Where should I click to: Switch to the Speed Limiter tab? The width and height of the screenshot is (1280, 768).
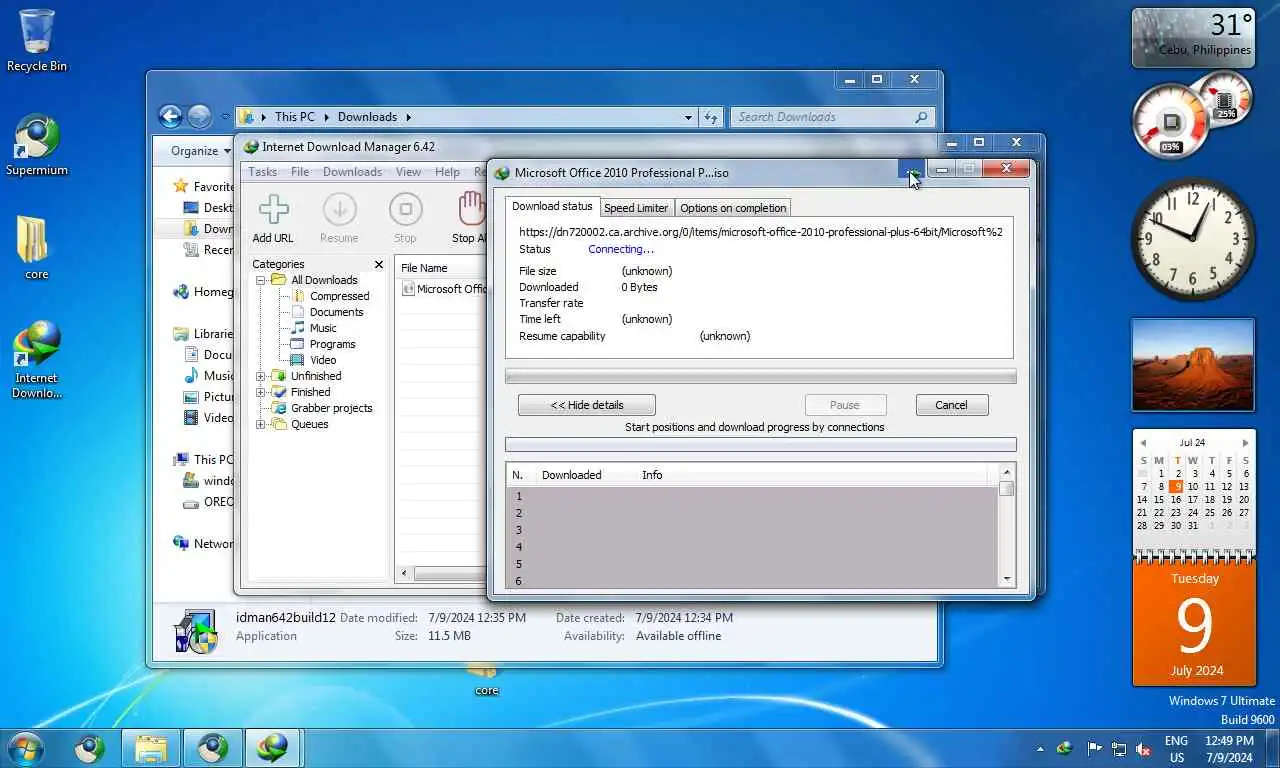click(636, 208)
